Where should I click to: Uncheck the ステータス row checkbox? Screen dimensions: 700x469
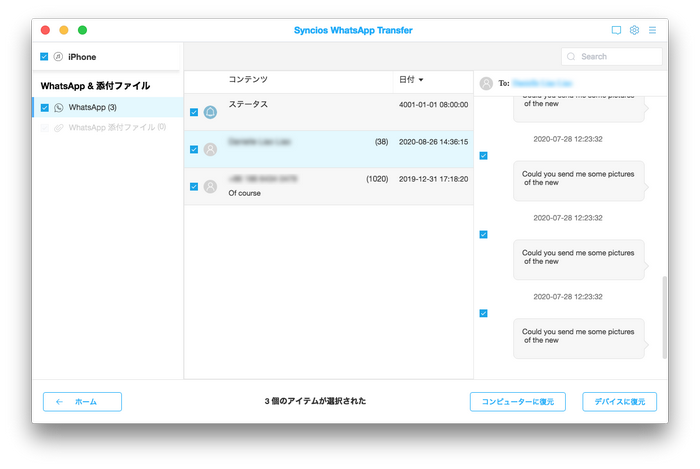(194, 113)
